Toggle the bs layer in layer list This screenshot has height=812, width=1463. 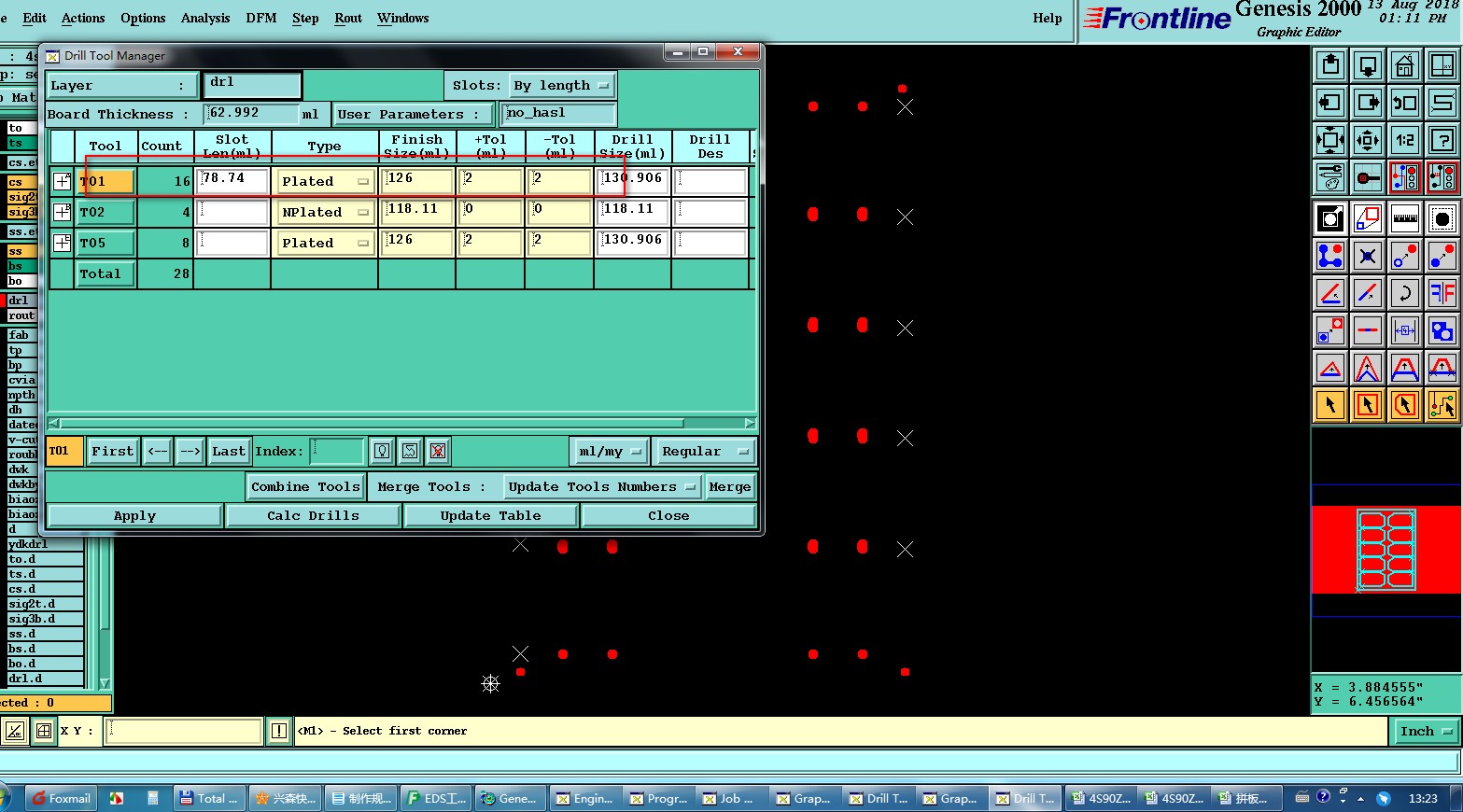tap(20, 266)
